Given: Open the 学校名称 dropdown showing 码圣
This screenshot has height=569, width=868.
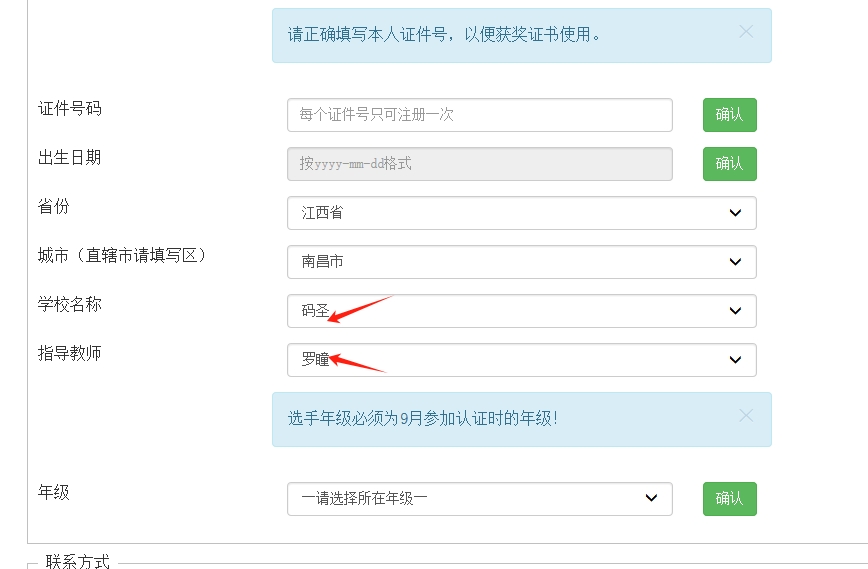Looking at the screenshot, I should click(x=521, y=311).
